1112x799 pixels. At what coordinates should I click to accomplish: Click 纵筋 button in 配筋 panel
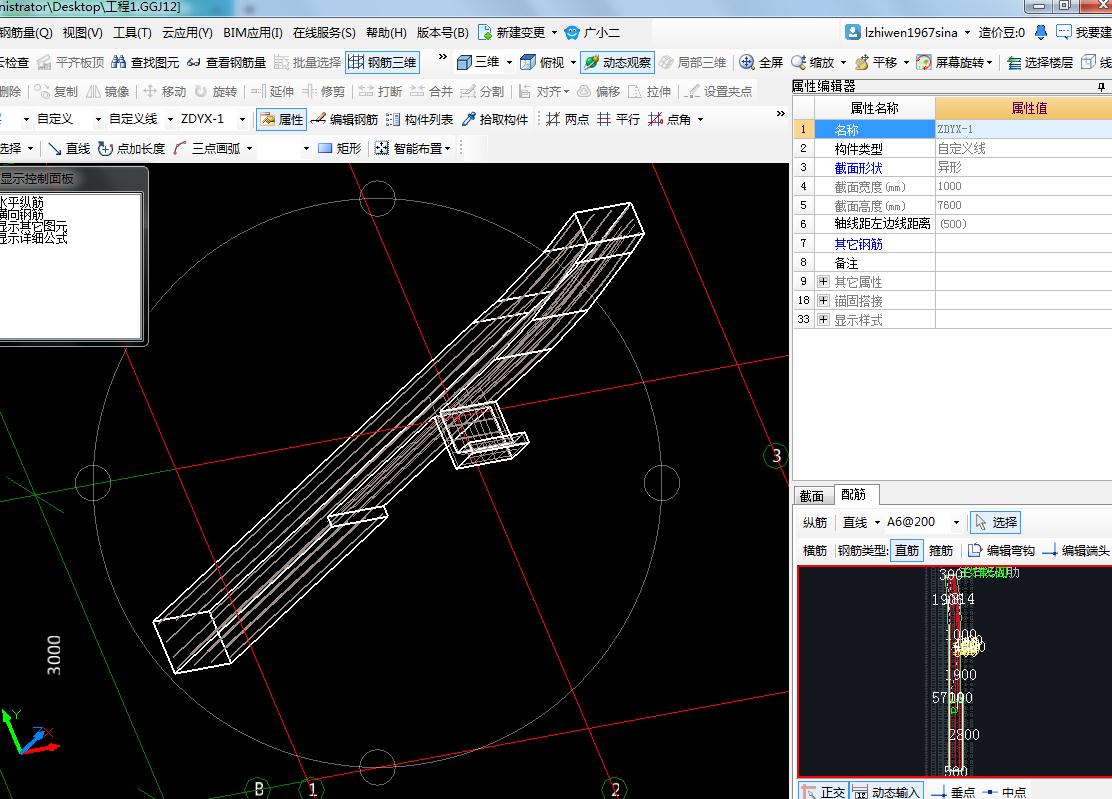pos(815,523)
